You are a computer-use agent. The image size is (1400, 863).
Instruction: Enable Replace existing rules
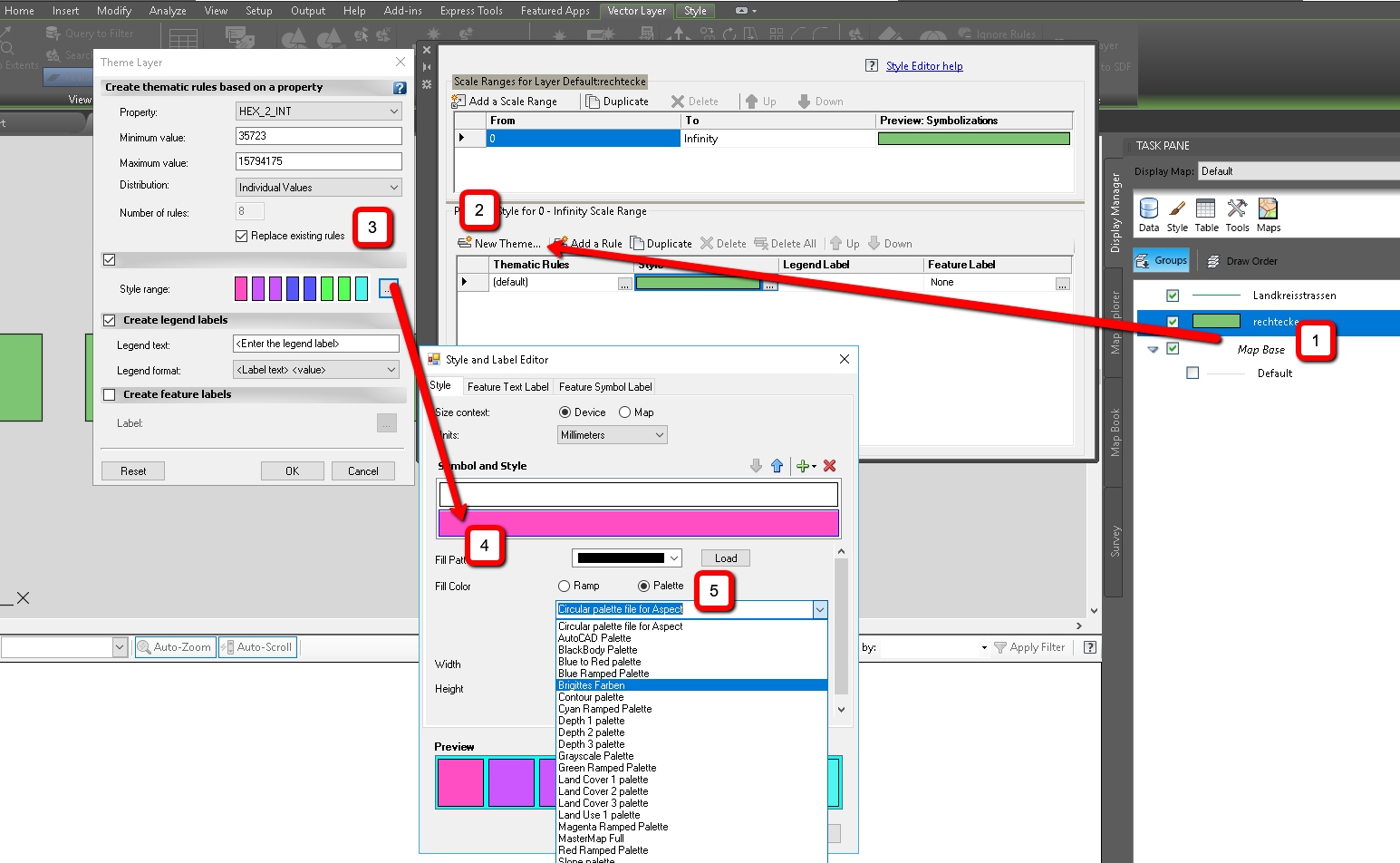pos(241,235)
